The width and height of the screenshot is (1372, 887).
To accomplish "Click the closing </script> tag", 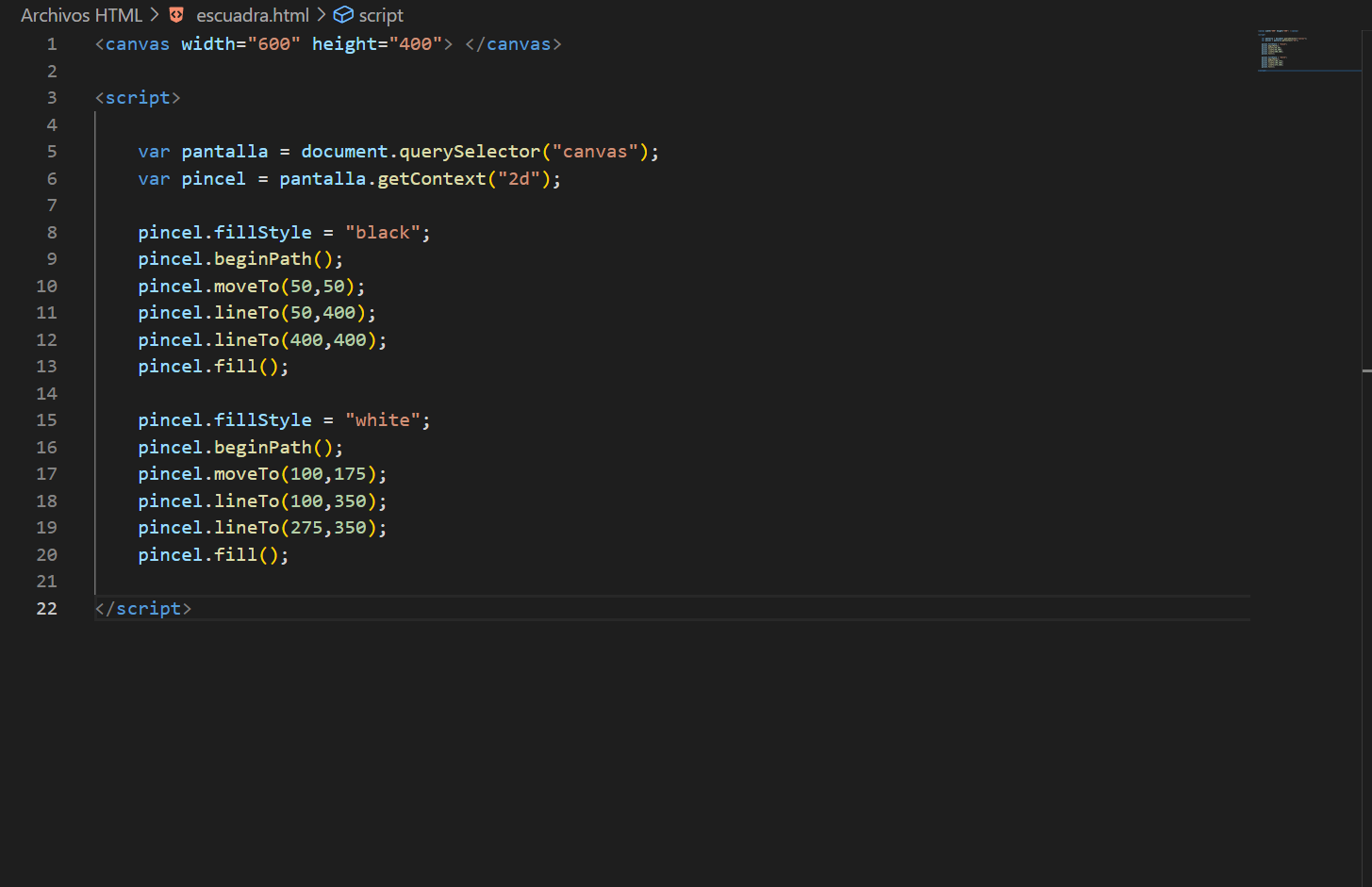I will pos(143,609).
